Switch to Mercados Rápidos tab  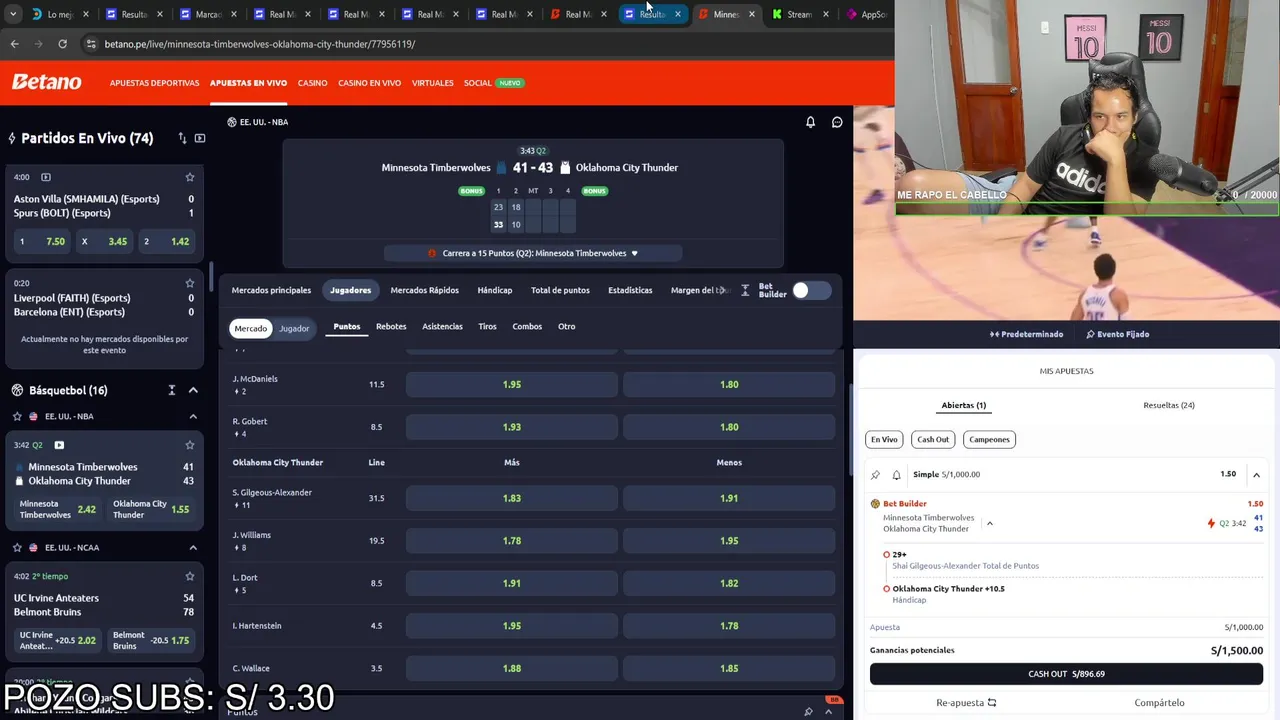[424, 290]
